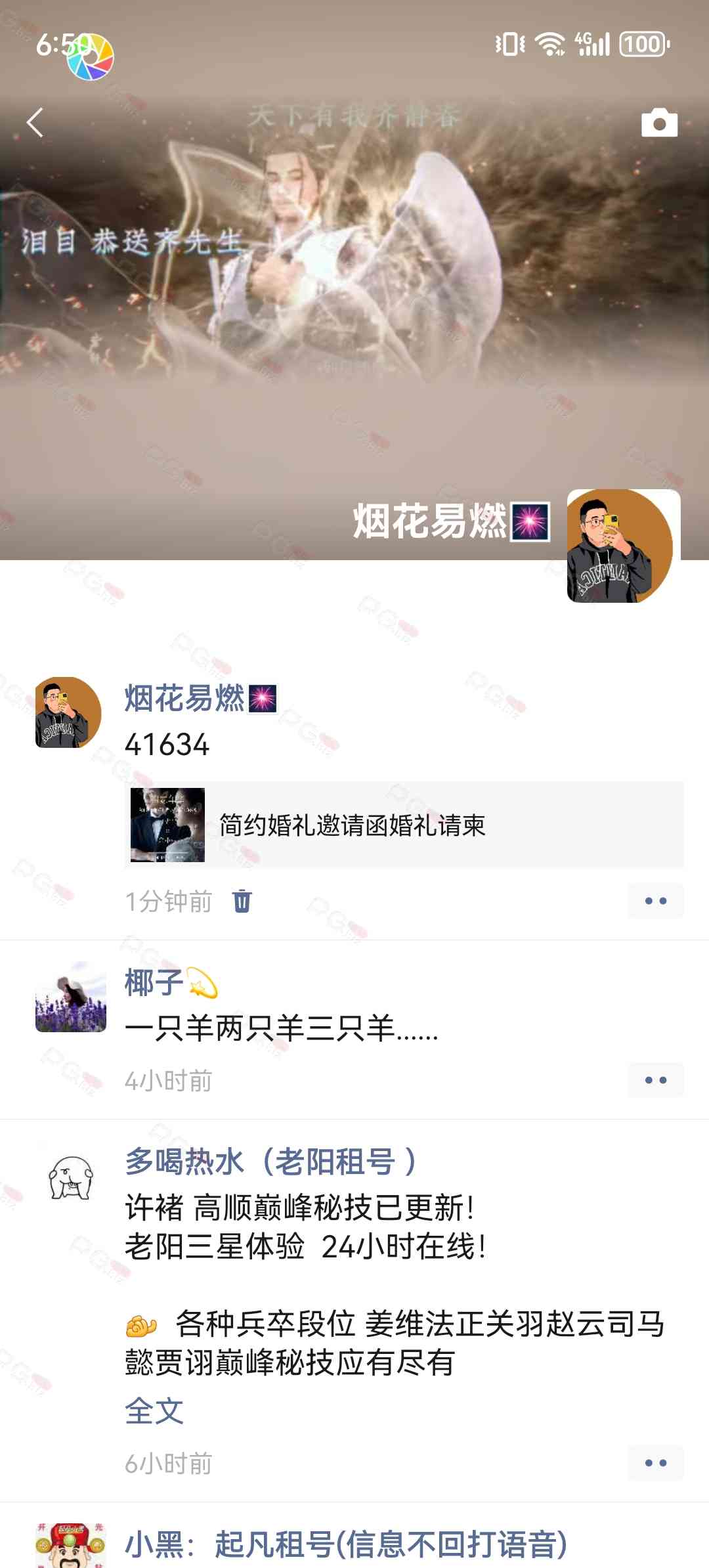709x1568 pixels.
Task: Tap 椰子's lavender avatar
Action: pyautogui.click(x=71, y=997)
